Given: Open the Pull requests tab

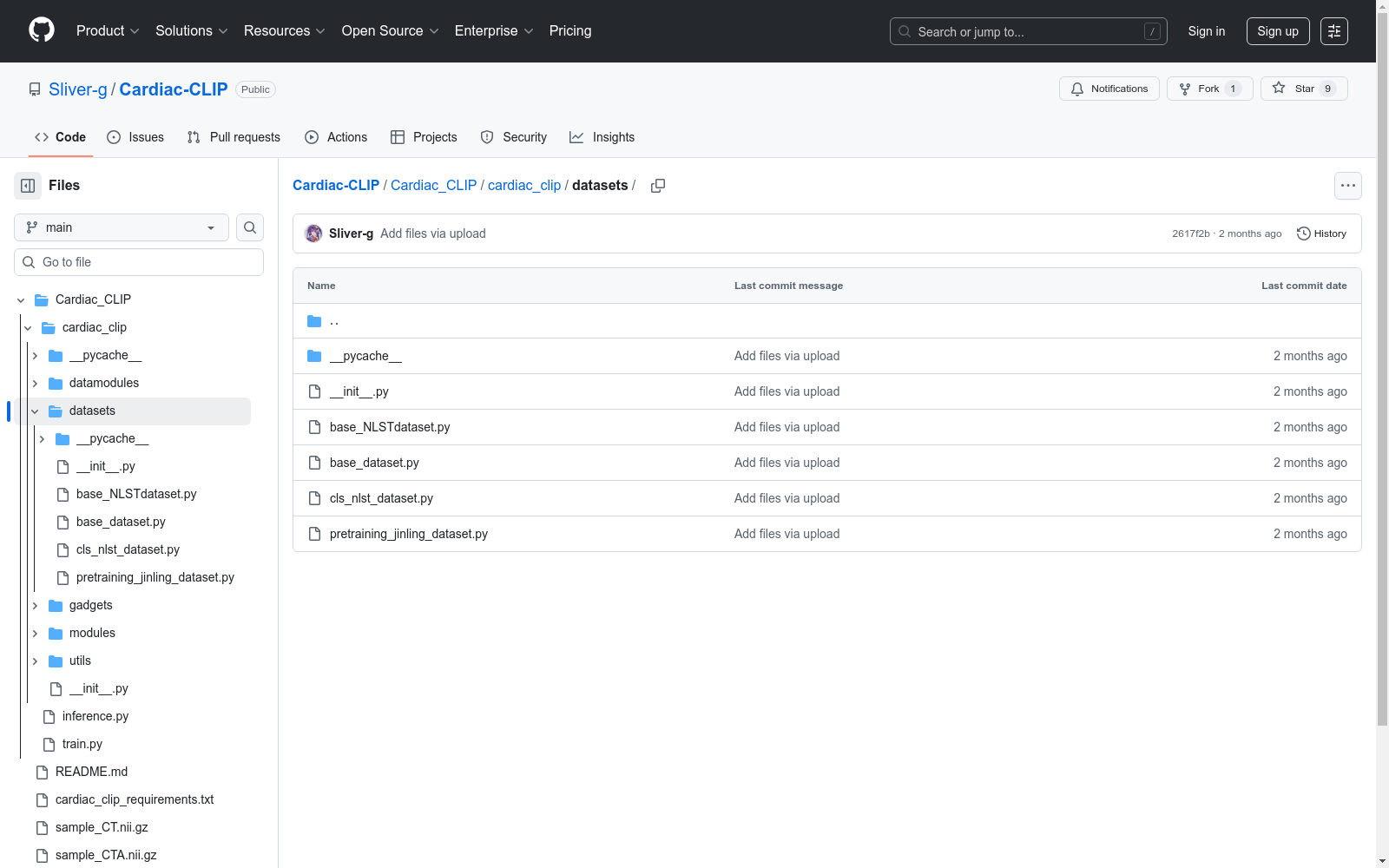Looking at the screenshot, I should tap(234, 137).
